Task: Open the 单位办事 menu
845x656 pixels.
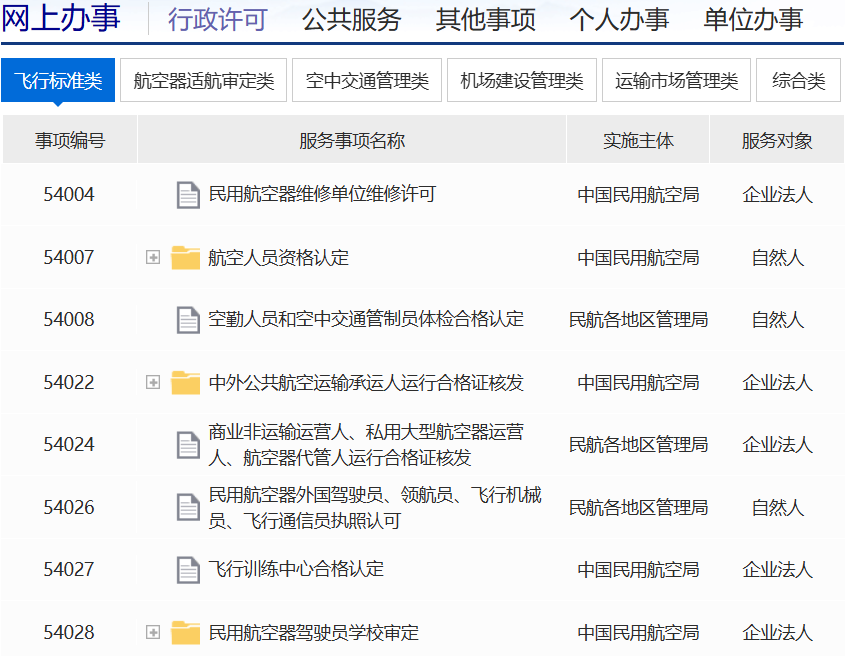Action: 753,19
